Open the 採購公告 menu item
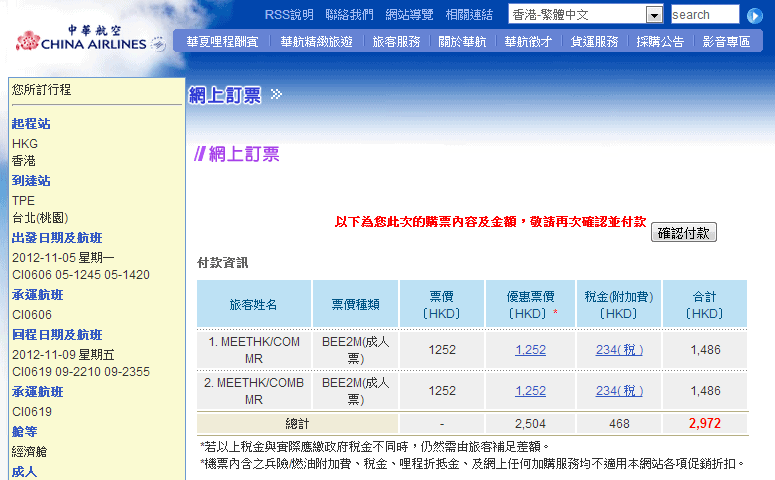775x480 pixels. (660, 42)
